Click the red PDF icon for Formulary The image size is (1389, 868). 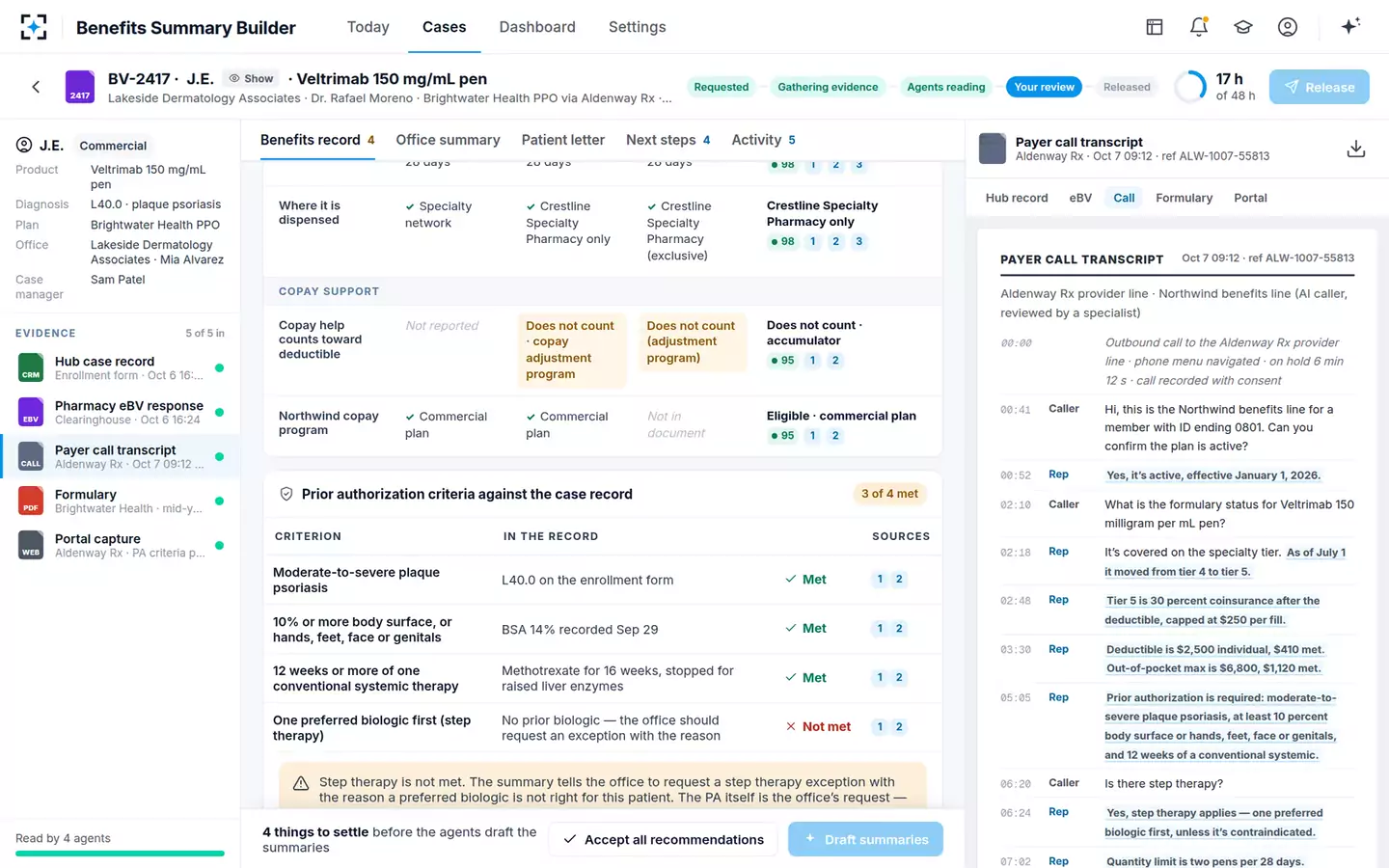point(31,501)
